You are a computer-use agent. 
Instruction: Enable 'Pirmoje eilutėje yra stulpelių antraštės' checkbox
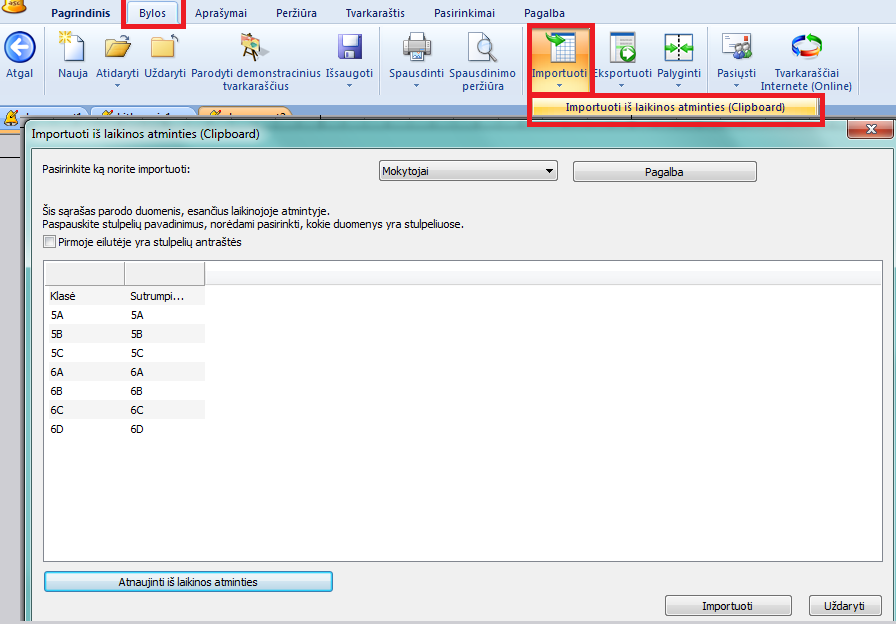(x=49, y=242)
